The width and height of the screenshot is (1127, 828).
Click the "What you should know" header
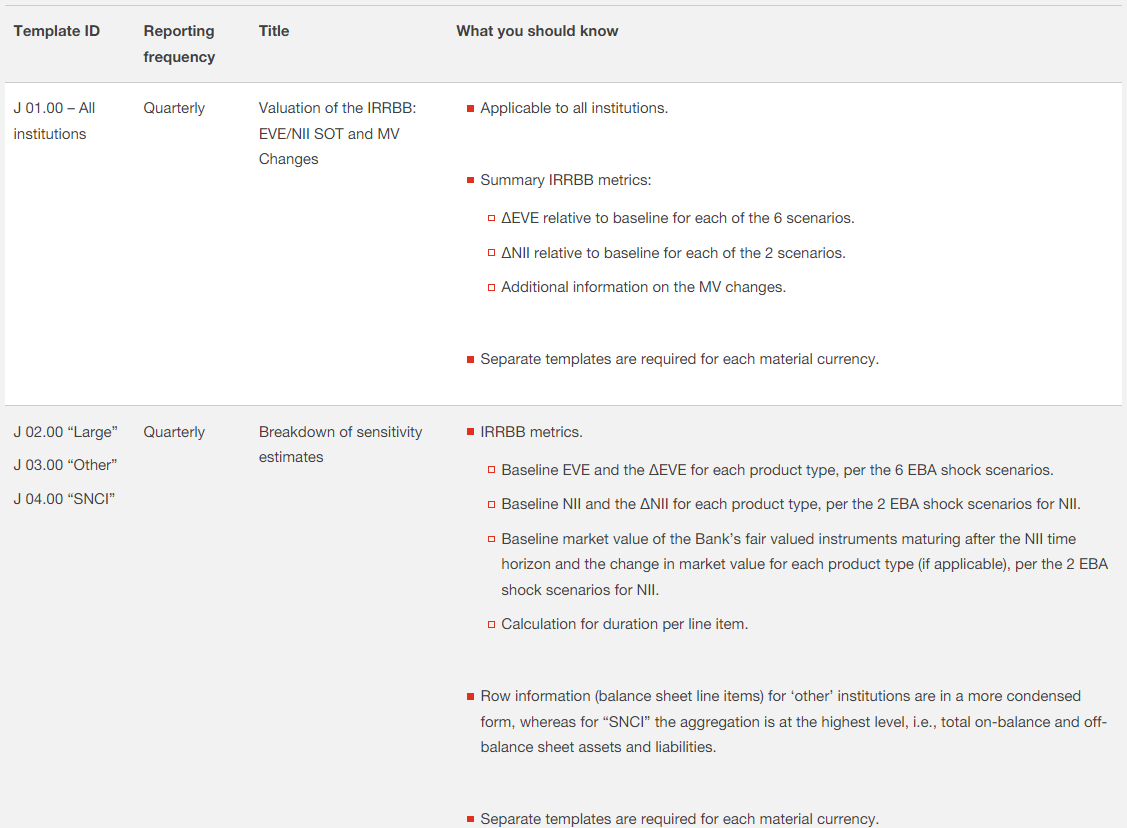pyautogui.click(x=537, y=31)
